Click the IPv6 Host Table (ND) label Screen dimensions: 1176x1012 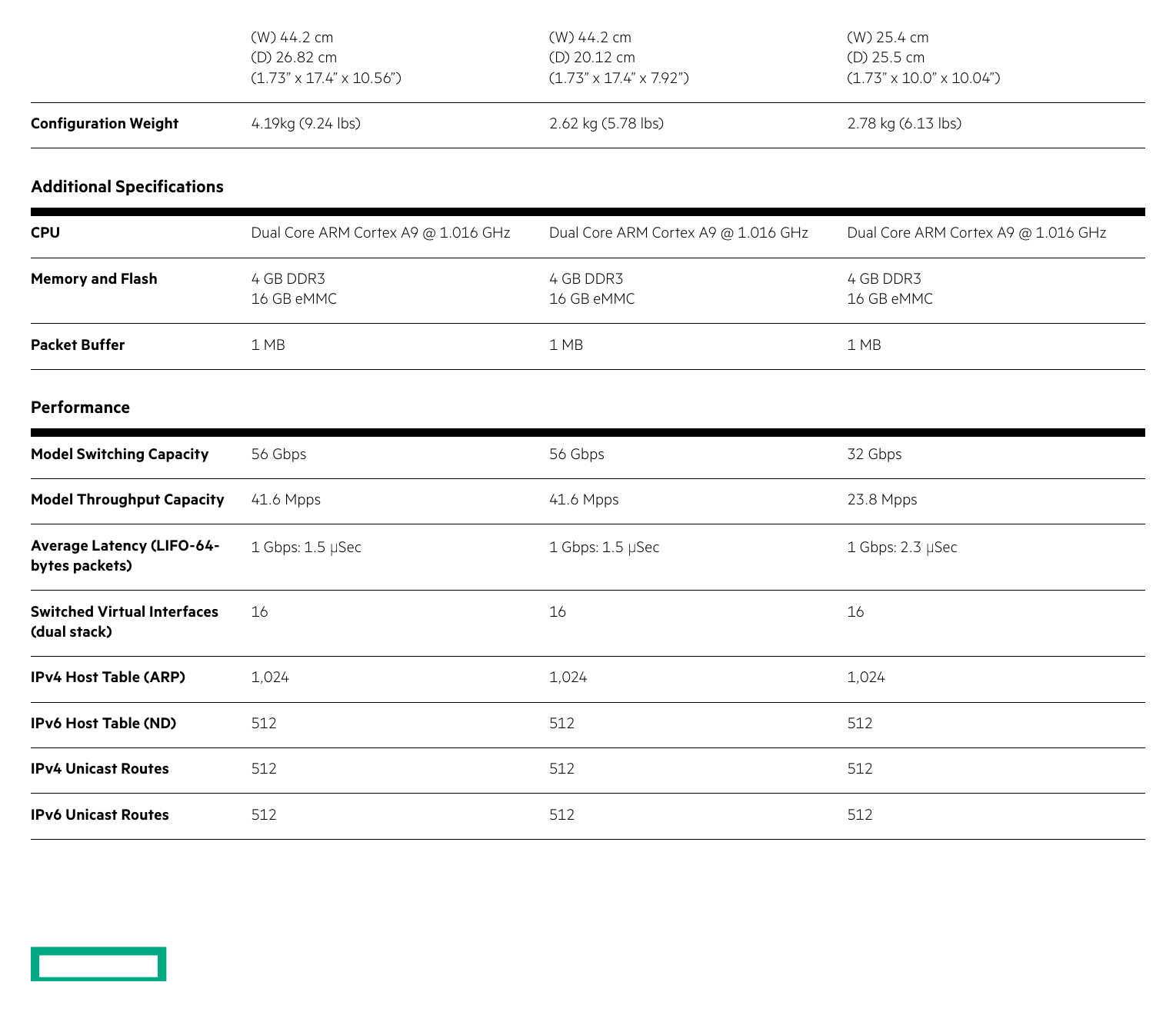coord(103,724)
